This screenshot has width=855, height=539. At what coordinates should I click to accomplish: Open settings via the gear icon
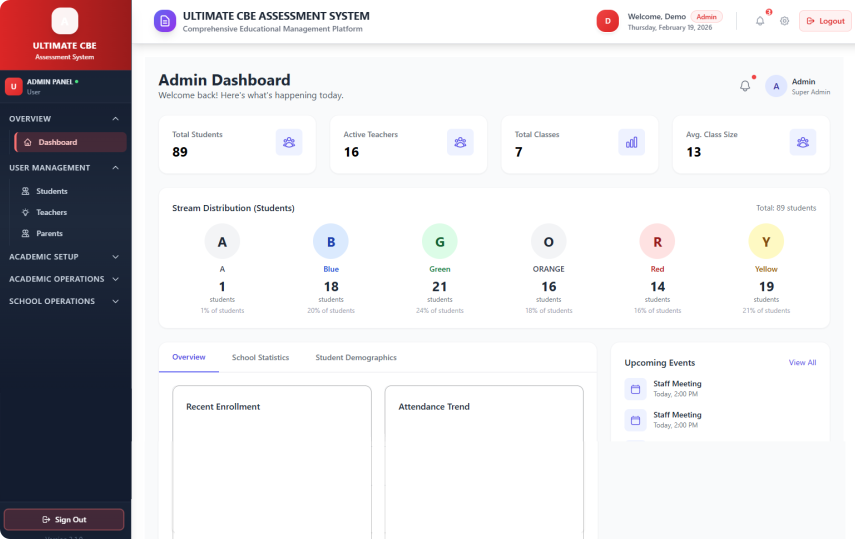coord(784,21)
